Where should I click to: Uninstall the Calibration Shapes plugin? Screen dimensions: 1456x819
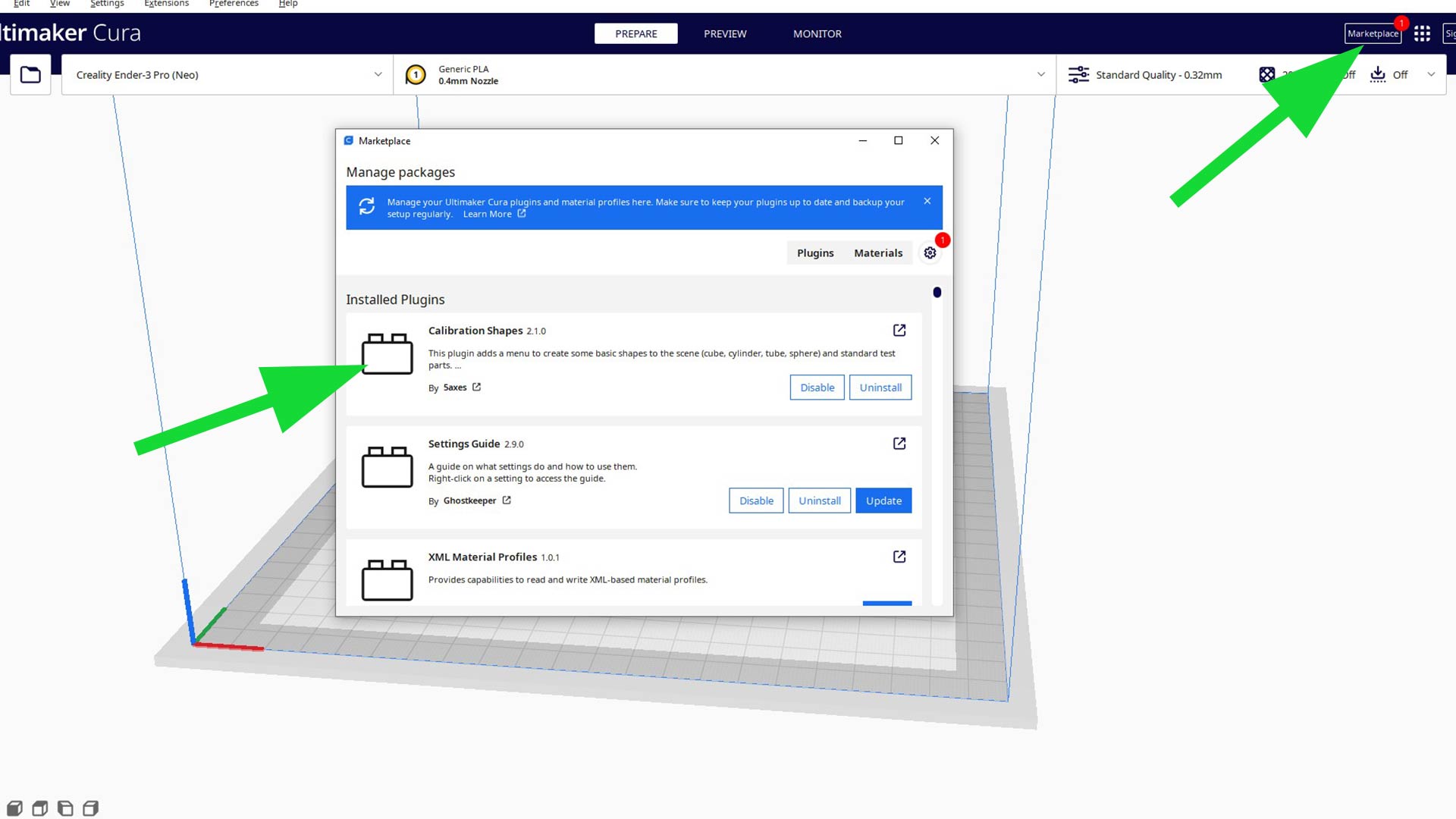coord(880,387)
